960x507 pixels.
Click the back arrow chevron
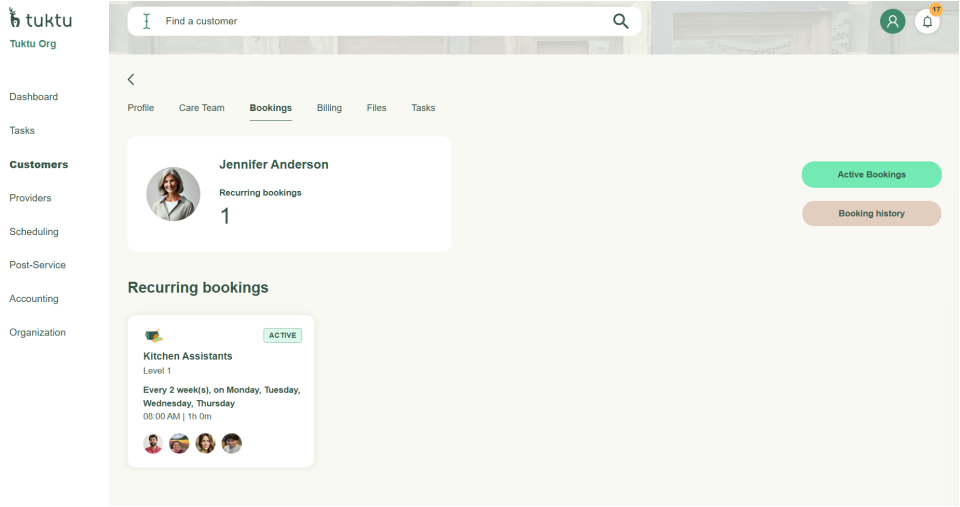click(x=131, y=79)
